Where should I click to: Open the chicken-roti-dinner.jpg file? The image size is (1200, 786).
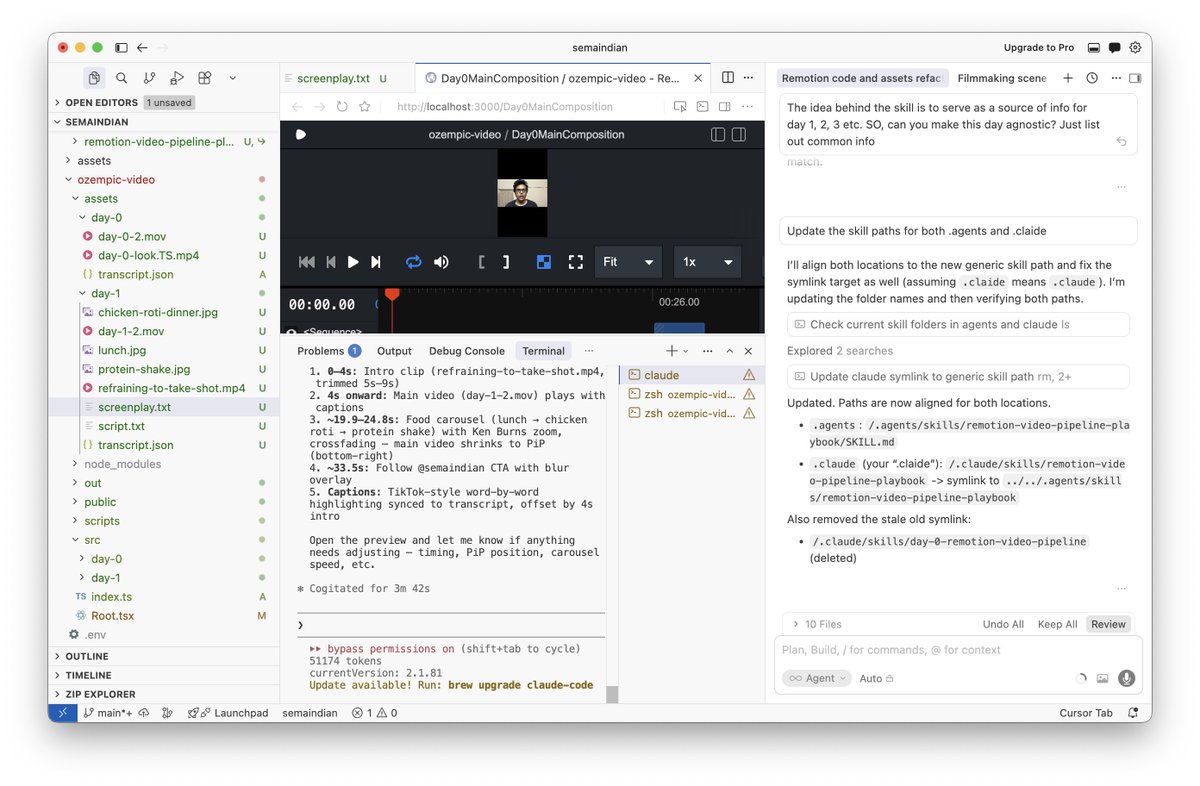point(157,312)
